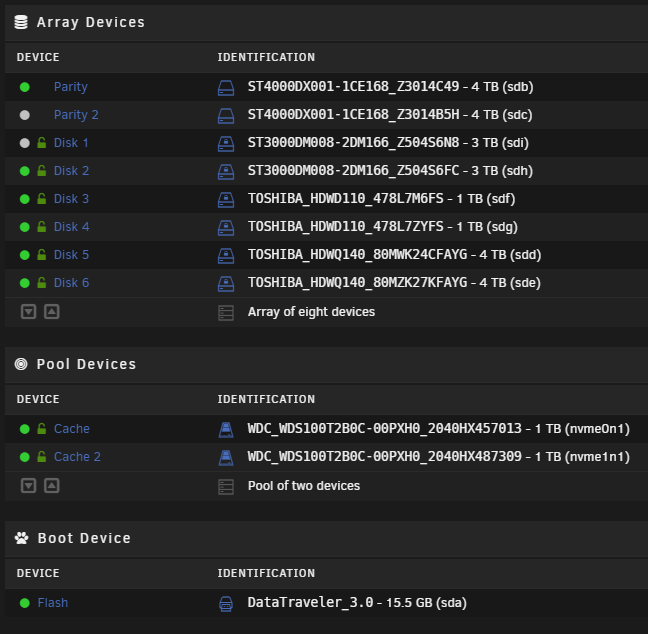This screenshot has width=648, height=634.
Task: Click the green padlock icon beside Disk 6
Action: pyautogui.click(x=42, y=283)
